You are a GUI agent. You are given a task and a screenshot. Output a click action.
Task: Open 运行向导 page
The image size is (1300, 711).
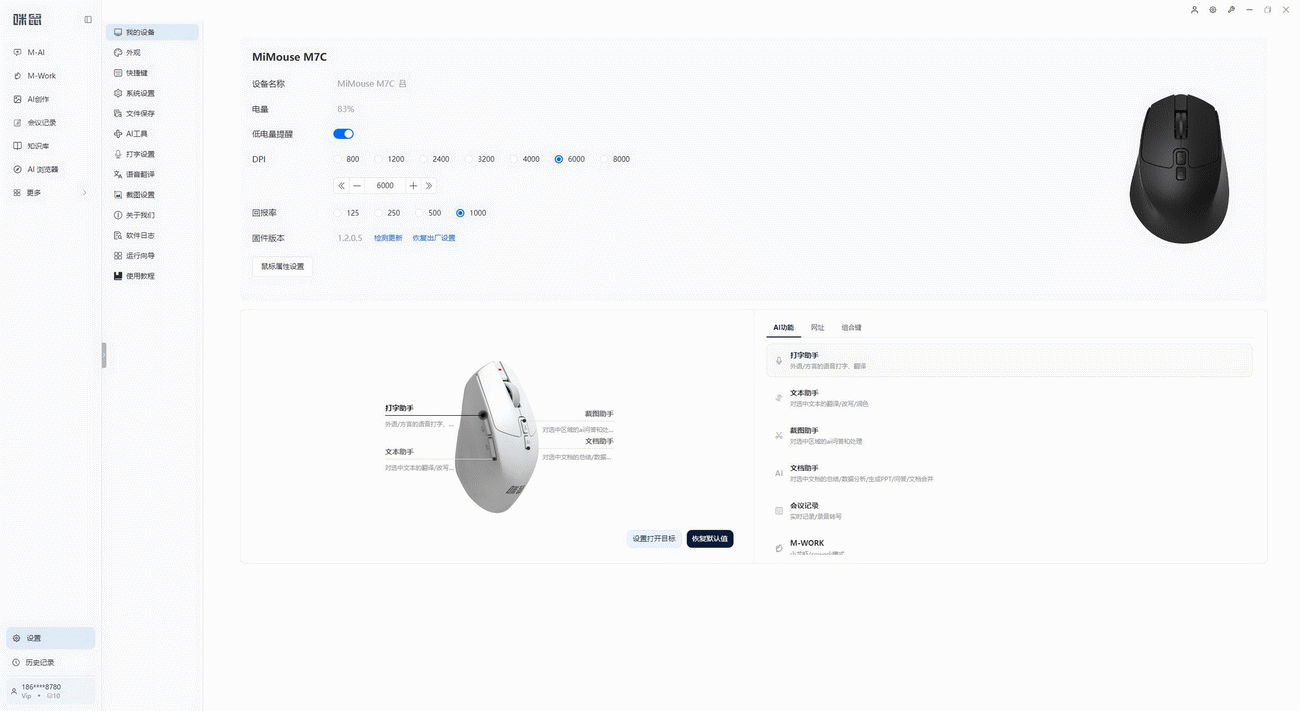click(x=152, y=255)
